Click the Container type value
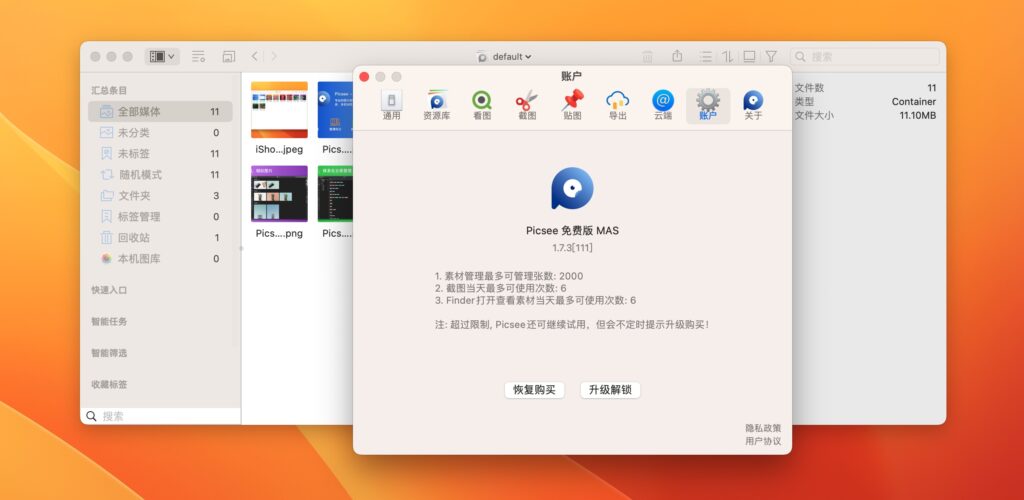The image size is (1024, 500). coord(914,102)
